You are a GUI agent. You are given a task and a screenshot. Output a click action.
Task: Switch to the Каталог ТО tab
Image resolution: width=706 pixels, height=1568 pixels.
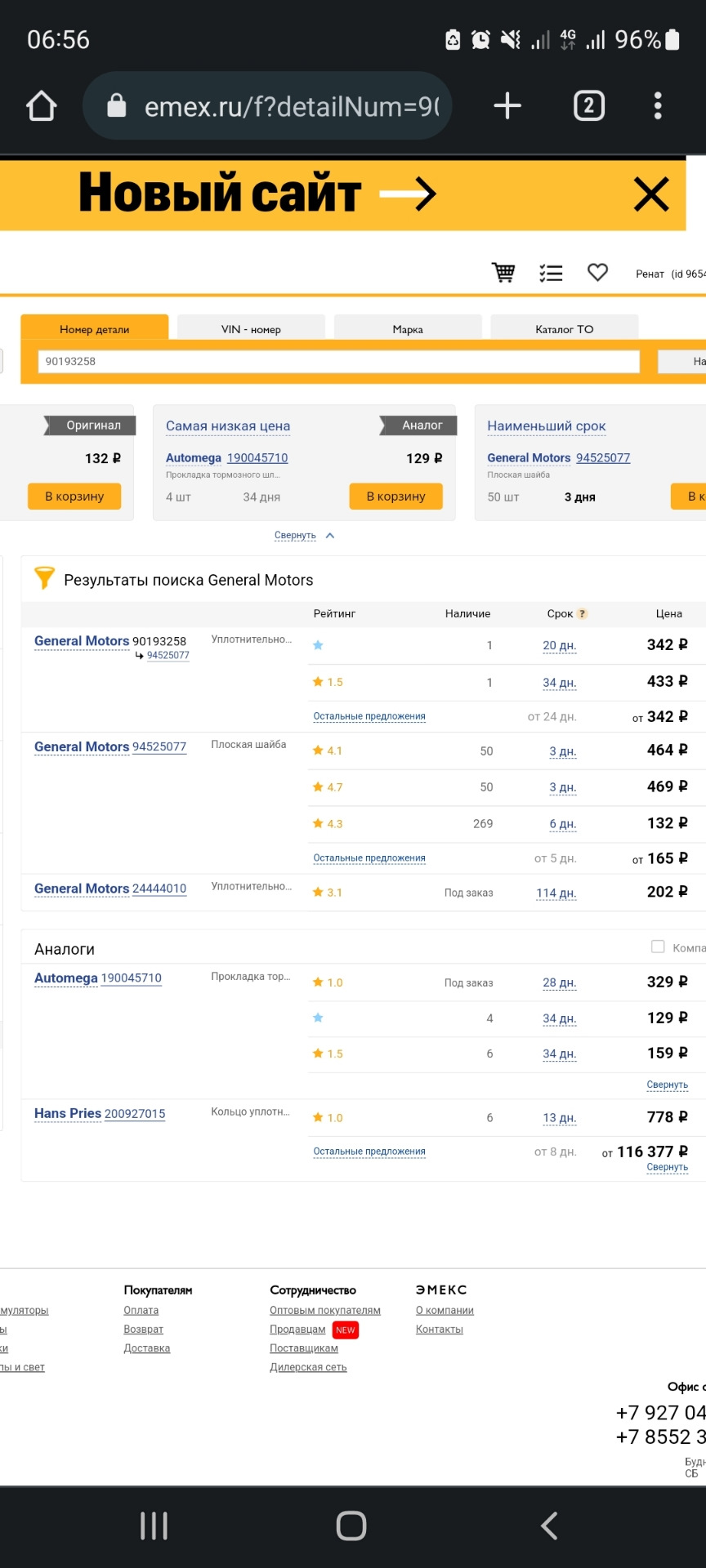coord(565,329)
